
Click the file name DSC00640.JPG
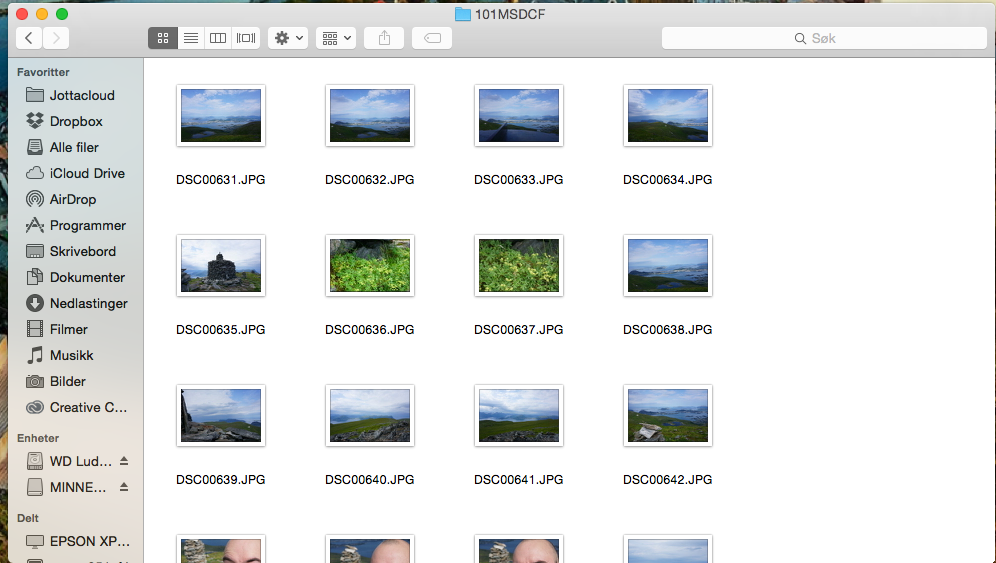pos(370,480)
